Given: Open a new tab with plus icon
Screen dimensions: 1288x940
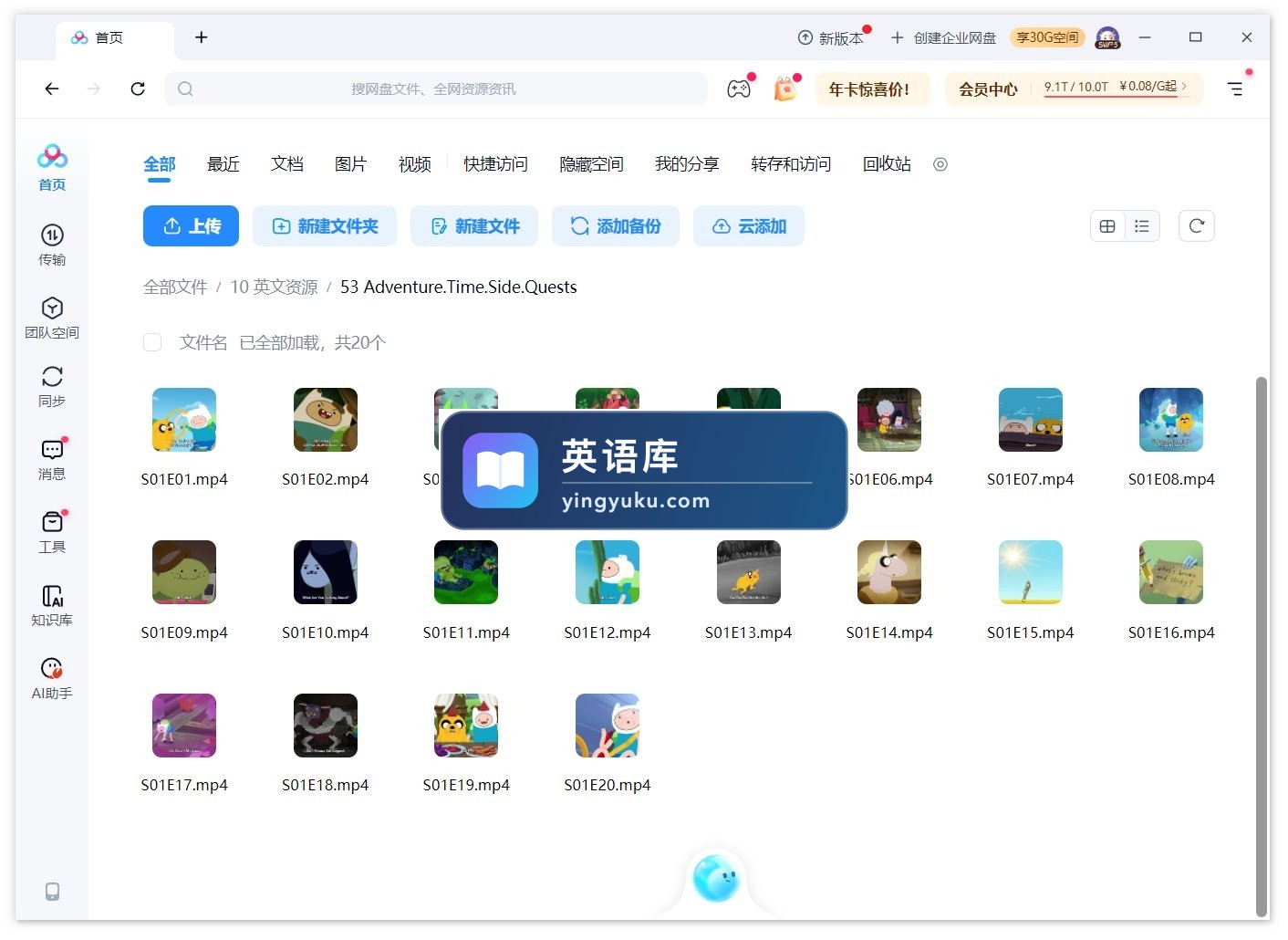Looking at the screenshot, I should click(202, 37).
